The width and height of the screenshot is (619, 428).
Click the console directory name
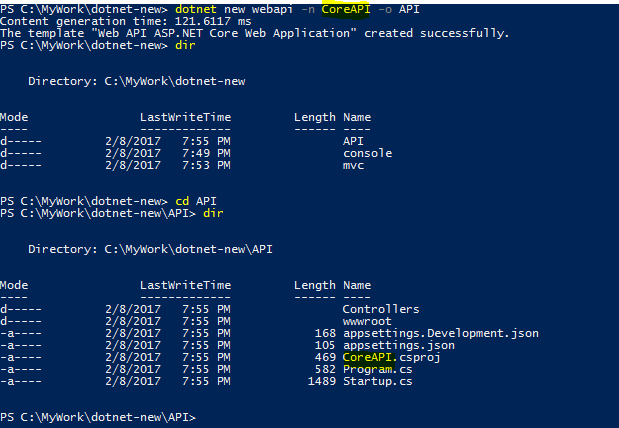(366, 153)
